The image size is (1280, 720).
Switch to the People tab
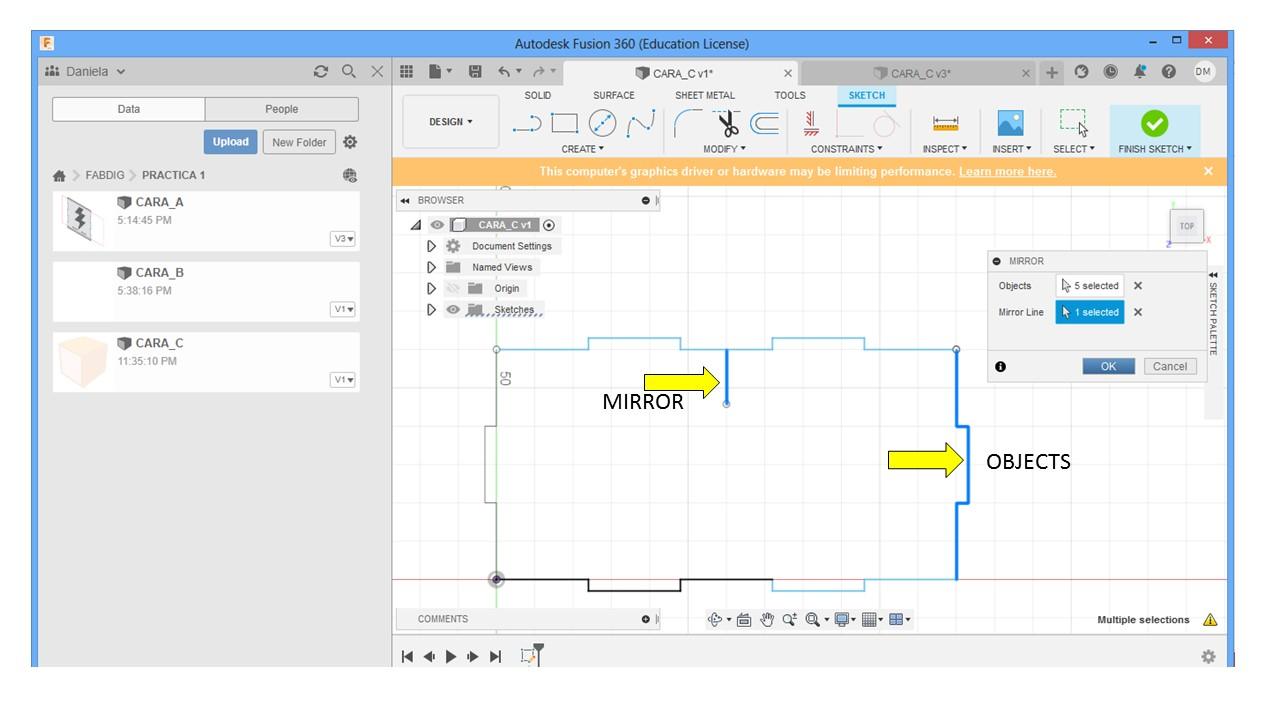(x=282, y=109)
